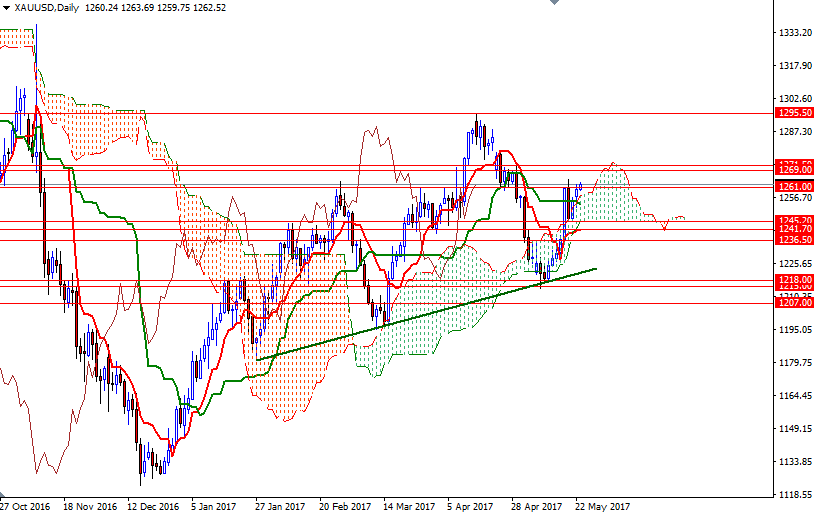814x514 pixels.
Task: Select the red 1218.00 price level tag
Action: point(794,280)
